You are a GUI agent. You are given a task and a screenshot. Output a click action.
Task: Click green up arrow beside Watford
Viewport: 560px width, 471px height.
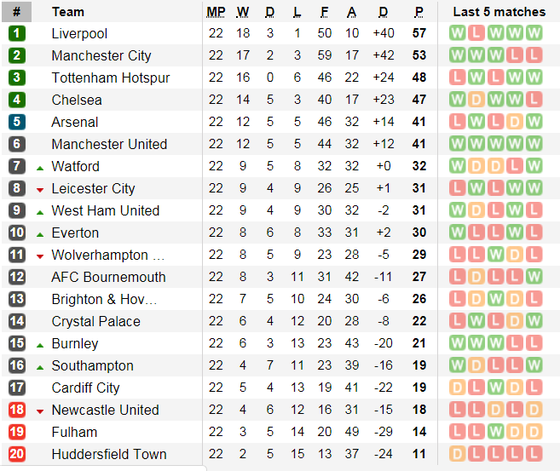click(x=40, y=168)
